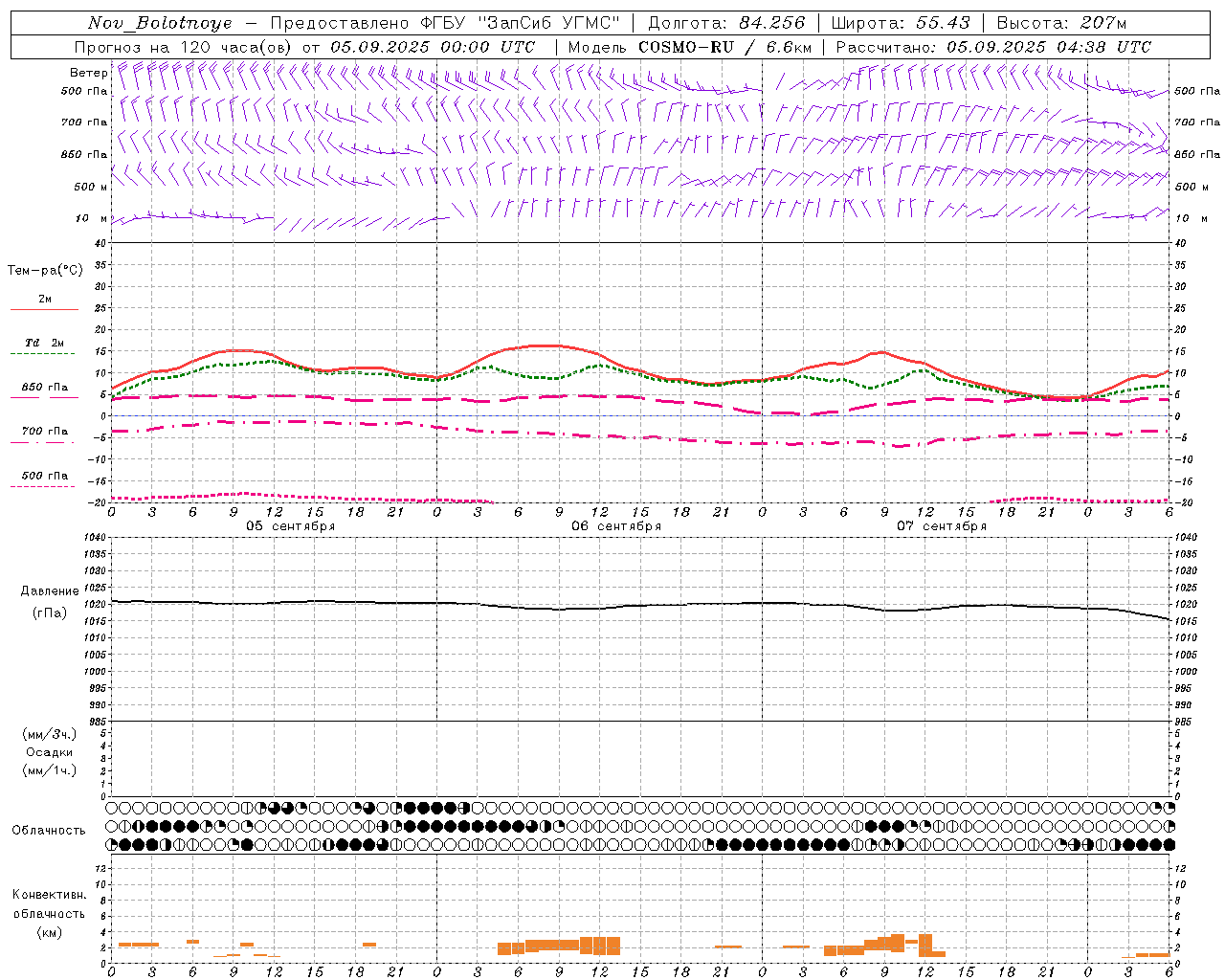Click the solid line sample under 2м legend
This screenshot has height=980, width=1225.
(44, 310)
